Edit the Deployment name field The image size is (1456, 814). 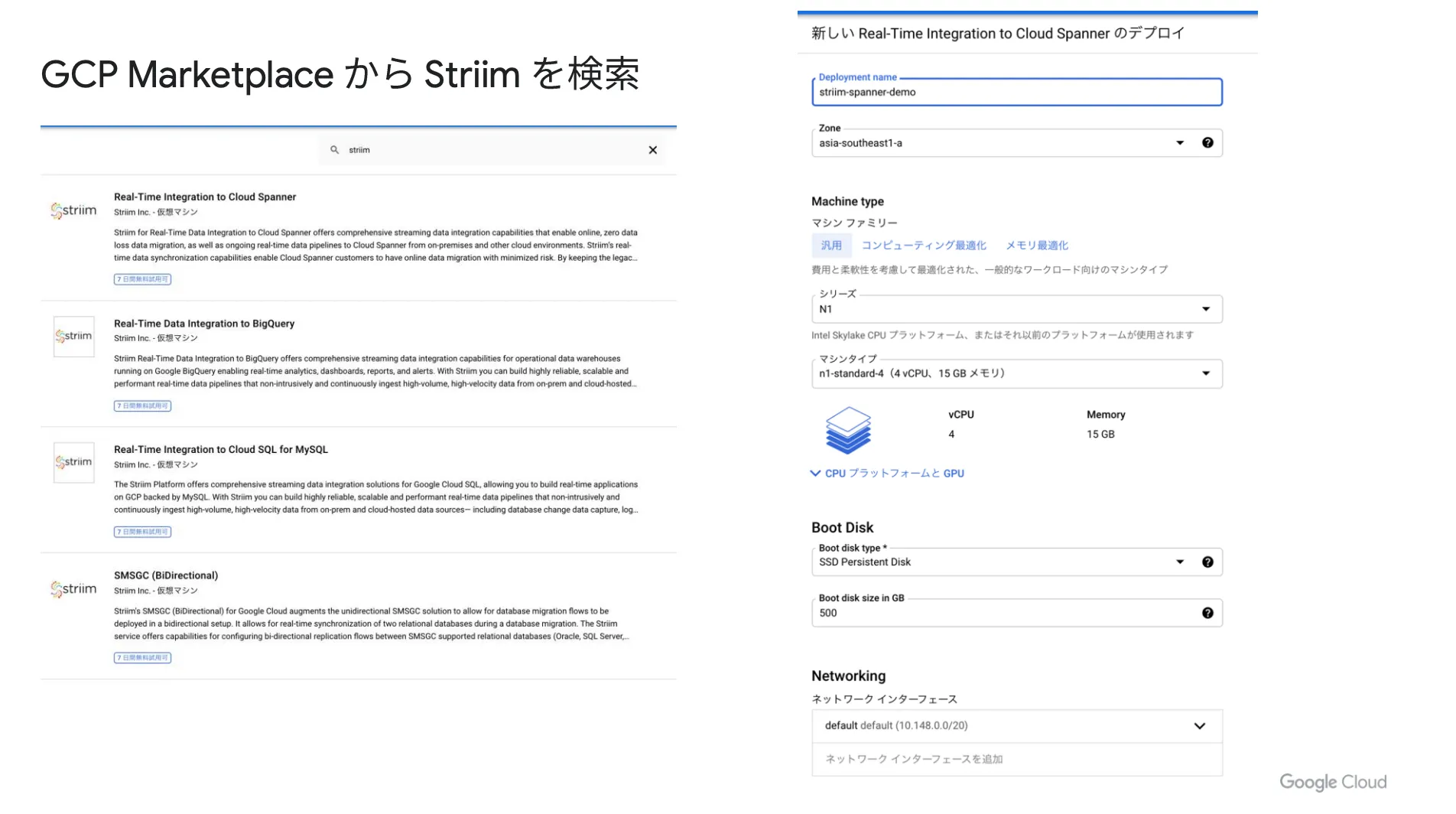point(1017,92)
